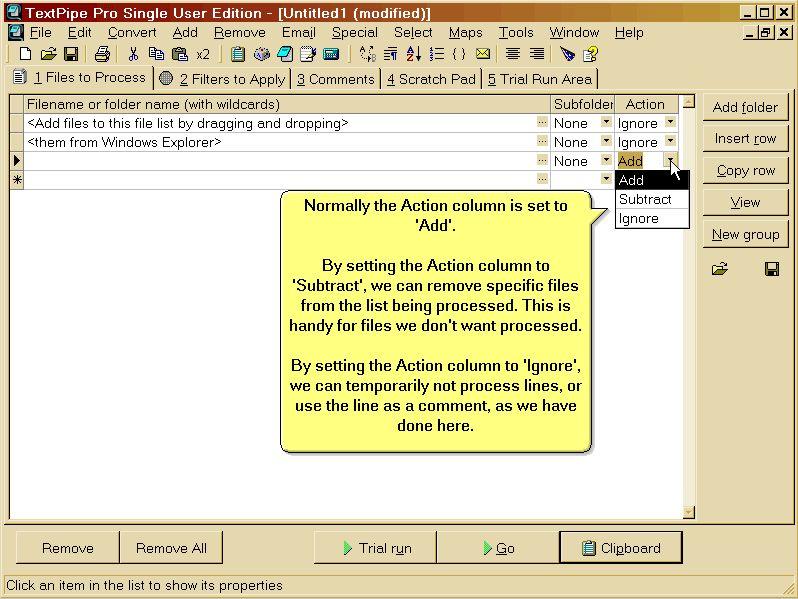This screenshot has height=599, width=798.
Task: Click browse ellipsis on the dragging and dropping row
Action: click(542, 122)
